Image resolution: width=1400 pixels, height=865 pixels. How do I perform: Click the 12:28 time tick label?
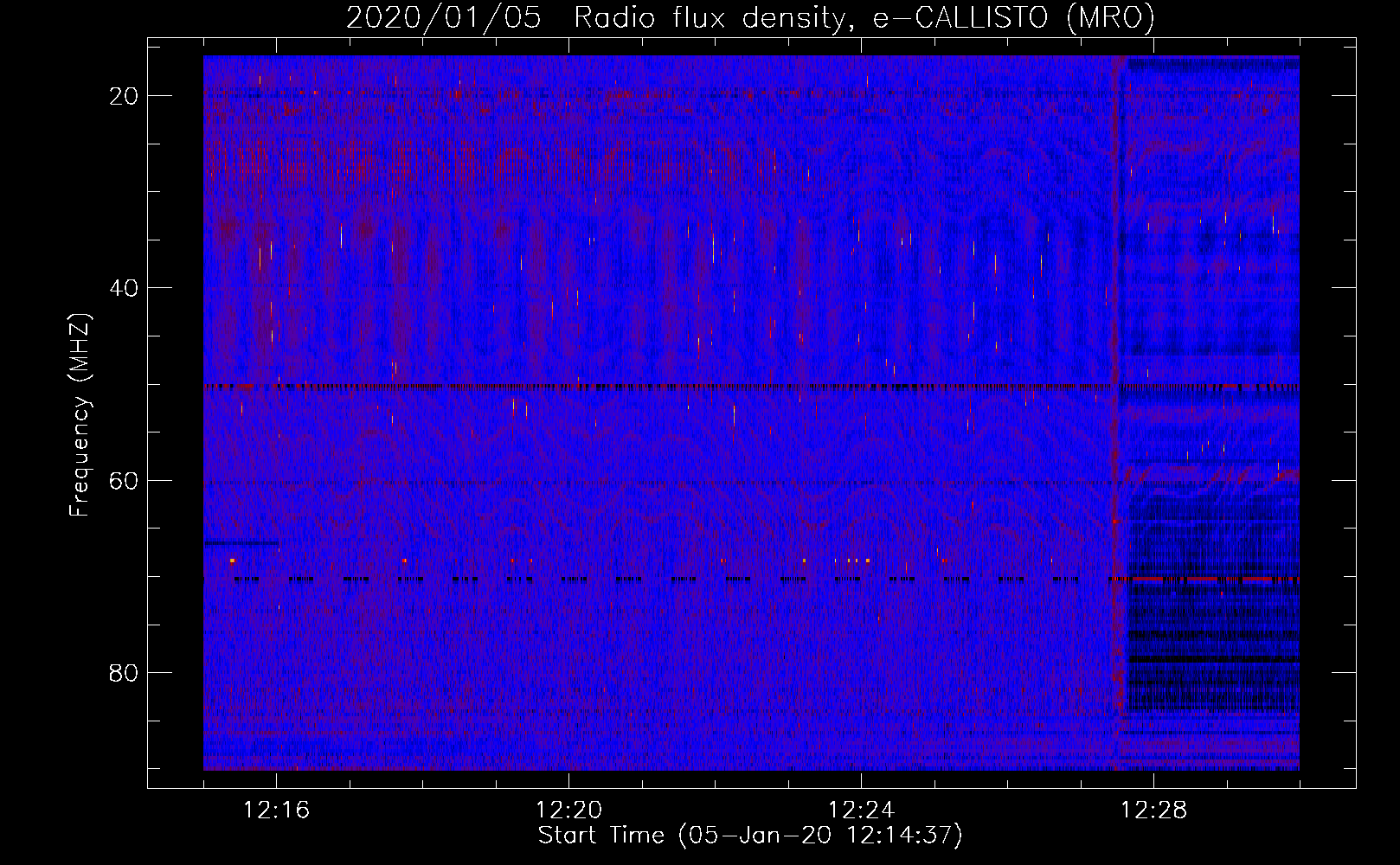pyautogui.click(x=1153, y=811)
